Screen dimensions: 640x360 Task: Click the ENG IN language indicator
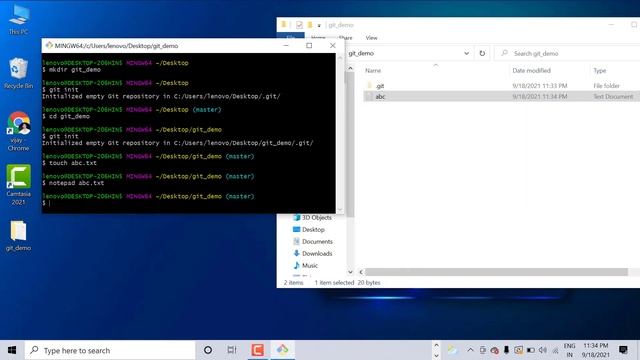(x=569, y=350)
